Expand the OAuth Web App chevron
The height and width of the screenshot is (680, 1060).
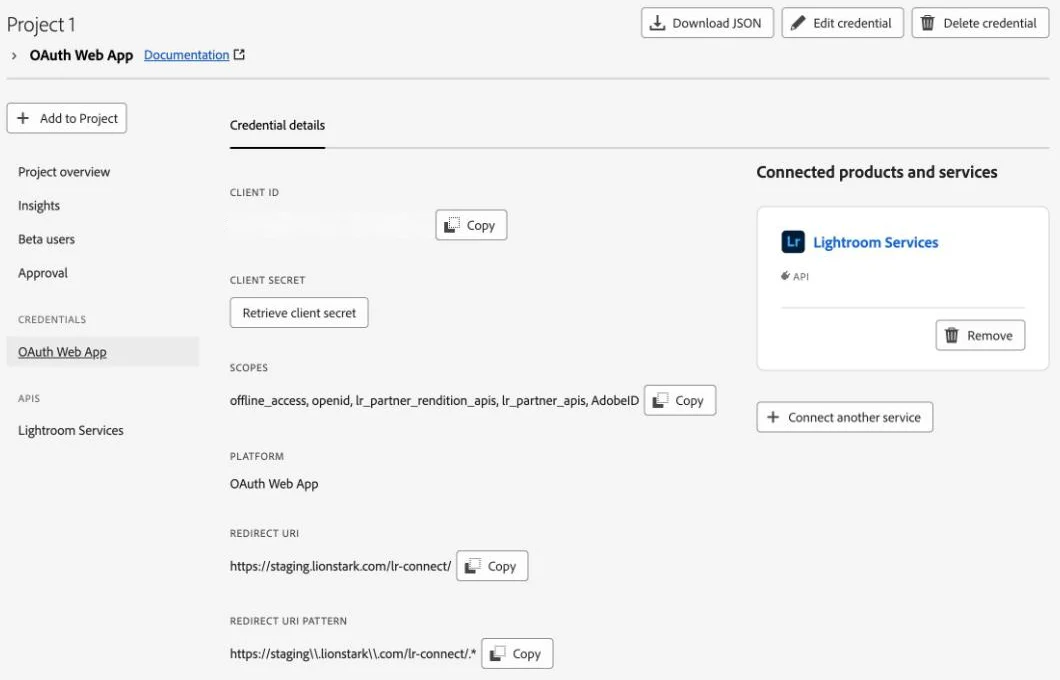tap(14, 55)
